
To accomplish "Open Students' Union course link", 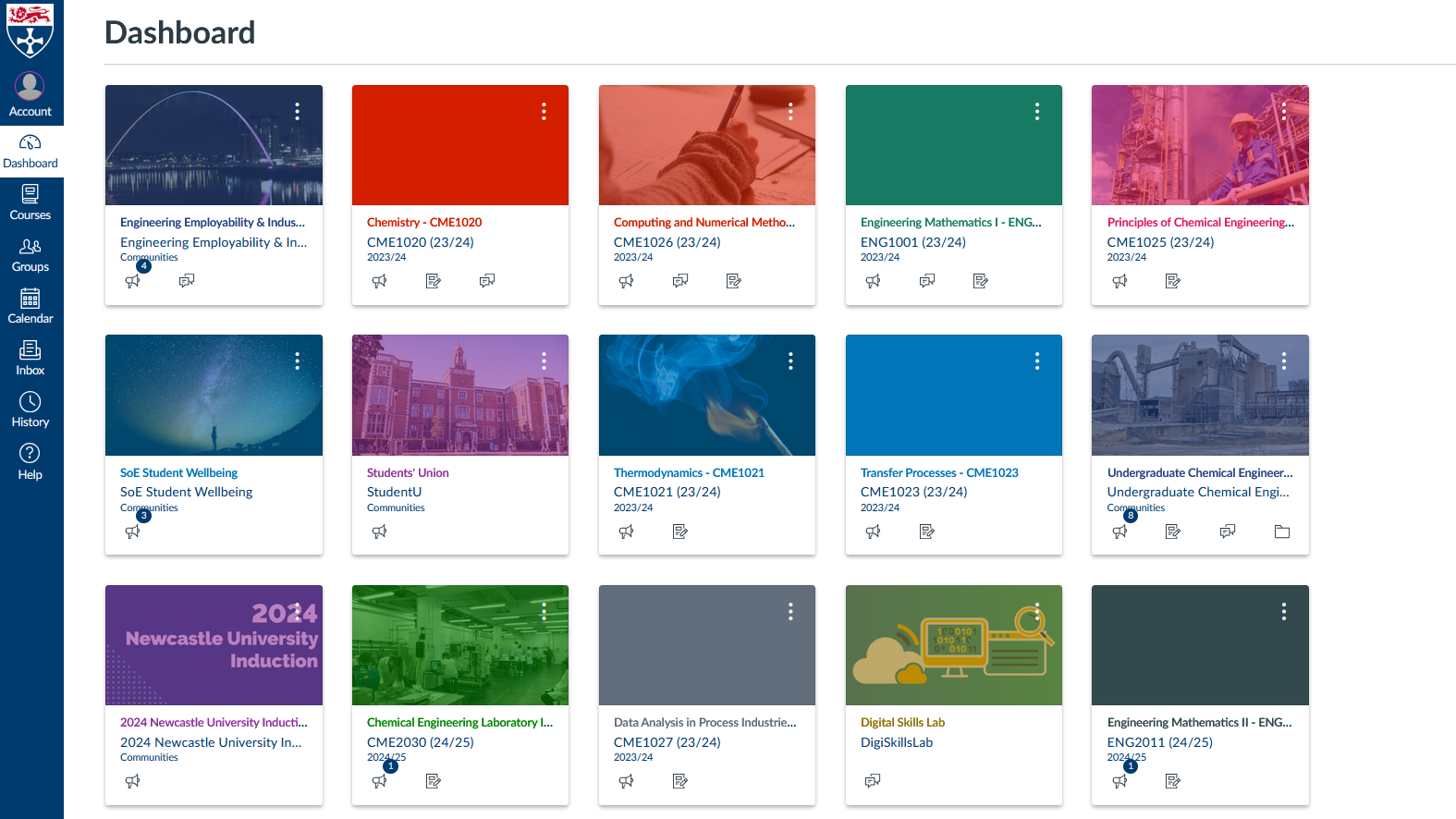I will (408, 473).
